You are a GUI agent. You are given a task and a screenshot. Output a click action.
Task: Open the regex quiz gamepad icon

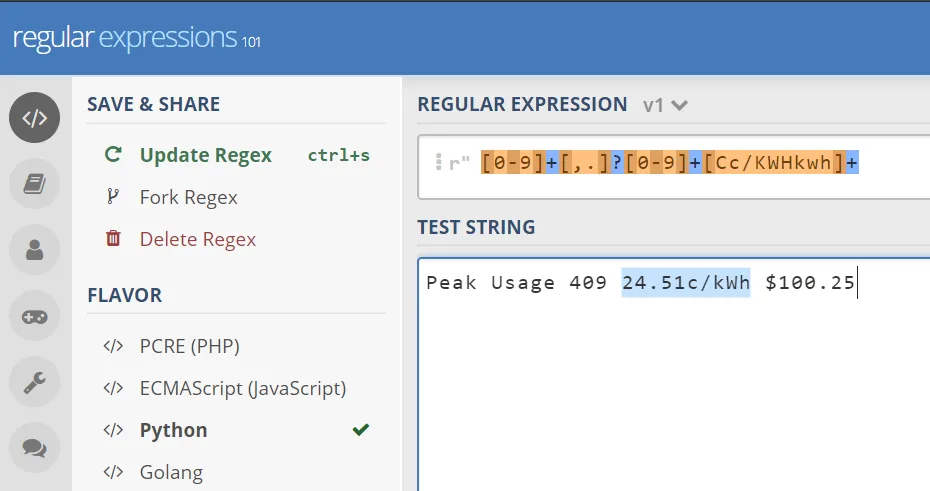tap(35, 316)
